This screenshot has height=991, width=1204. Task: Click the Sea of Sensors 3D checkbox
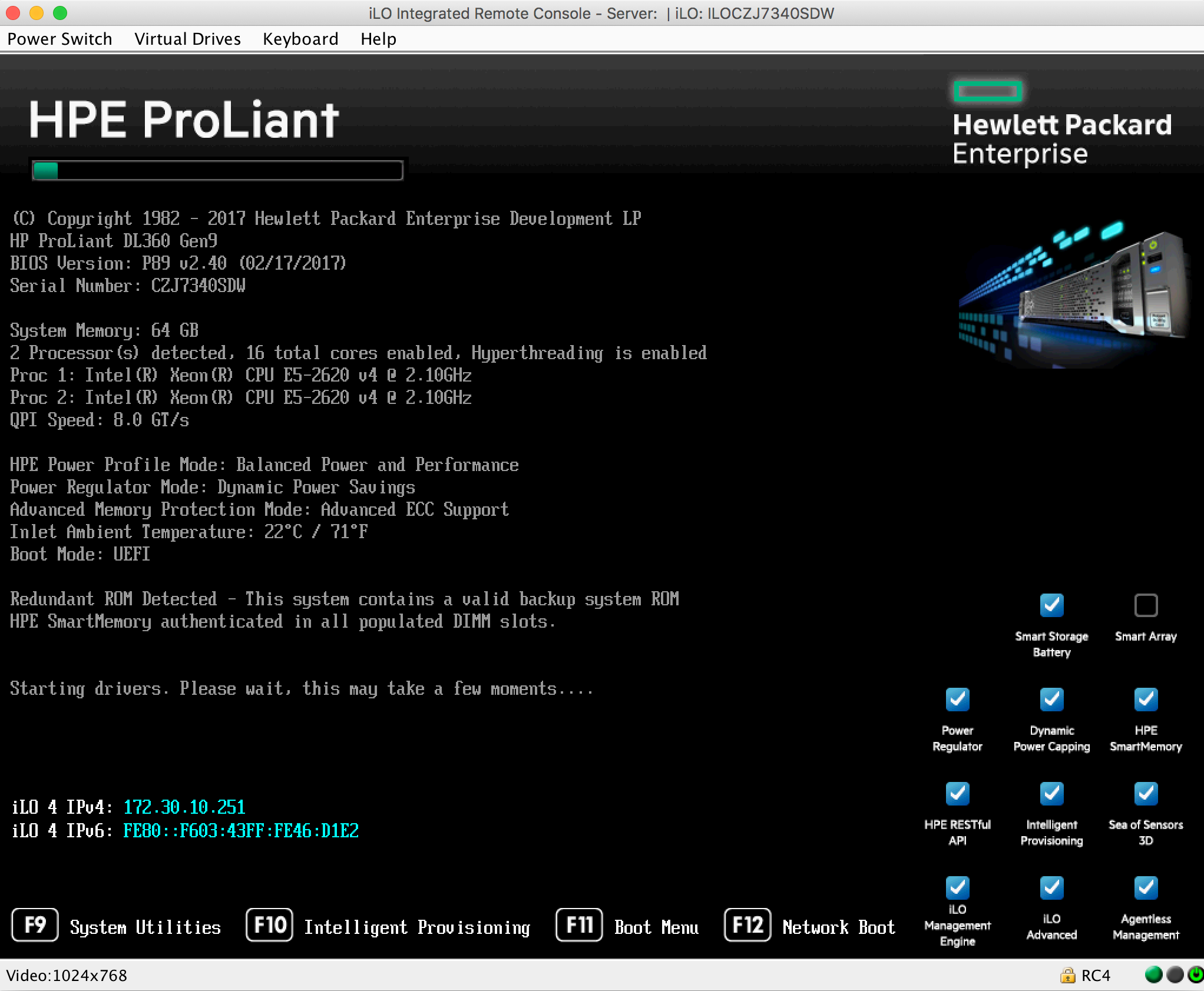1146,793
